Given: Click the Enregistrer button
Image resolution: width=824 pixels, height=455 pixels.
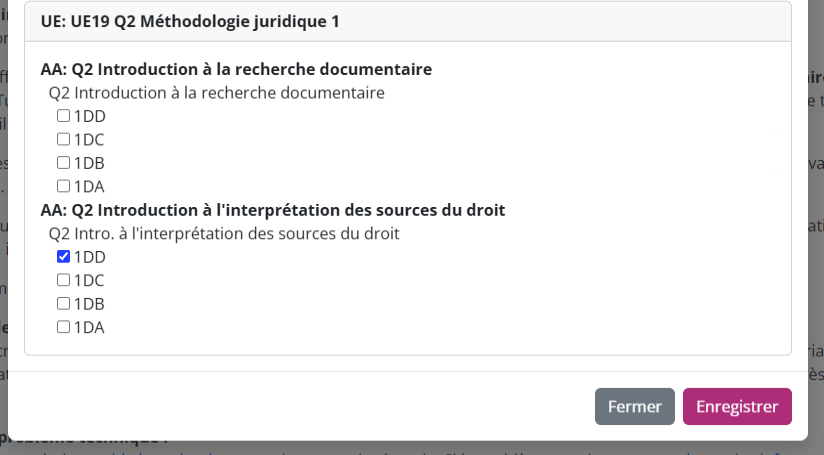Looking at the screenshot, I should click(736, 407).
